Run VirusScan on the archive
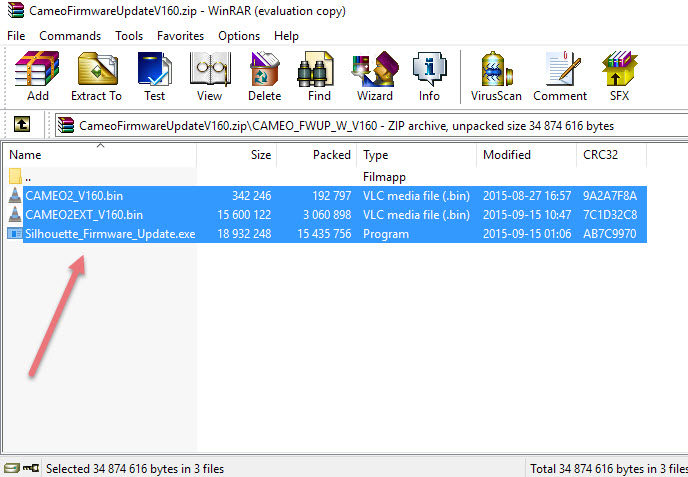The height and width of the screenshot is (477, 688). coord(496,75)
